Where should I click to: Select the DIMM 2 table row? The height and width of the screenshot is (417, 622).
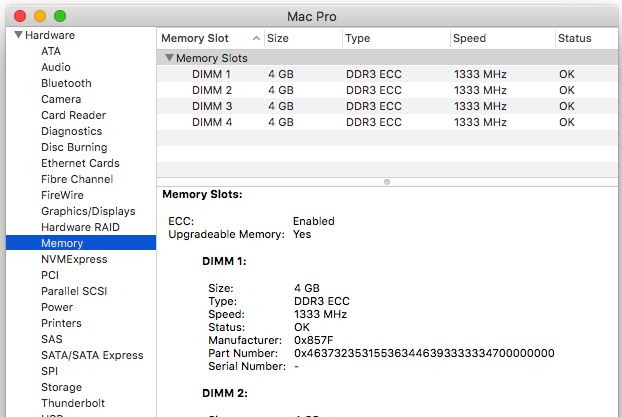click(387, 90)
